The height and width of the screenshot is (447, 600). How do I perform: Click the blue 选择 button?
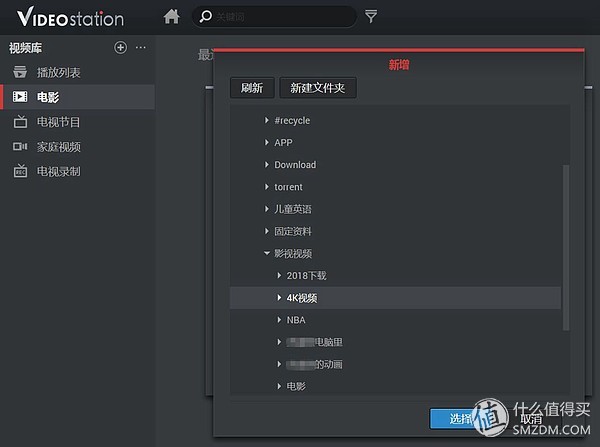[453, 419]
